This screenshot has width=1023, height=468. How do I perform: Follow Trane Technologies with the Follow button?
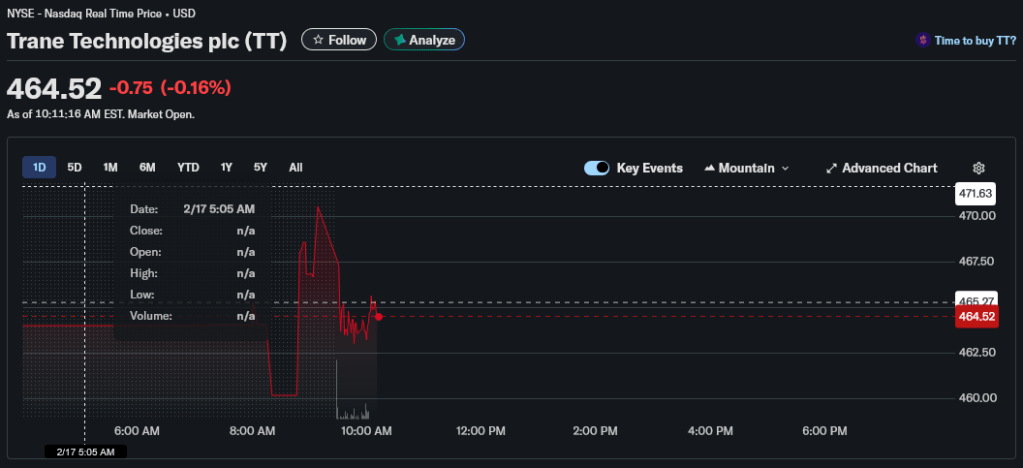pos(339,40)
